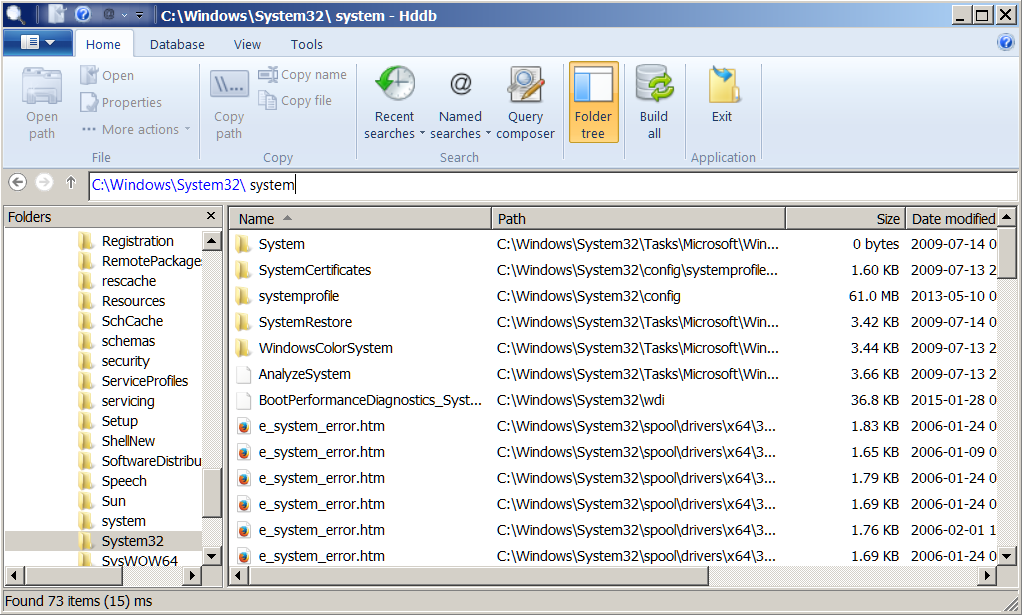Select the security folder in the tree
This screenshot has height=615, width=1022.
pos(125,361)
